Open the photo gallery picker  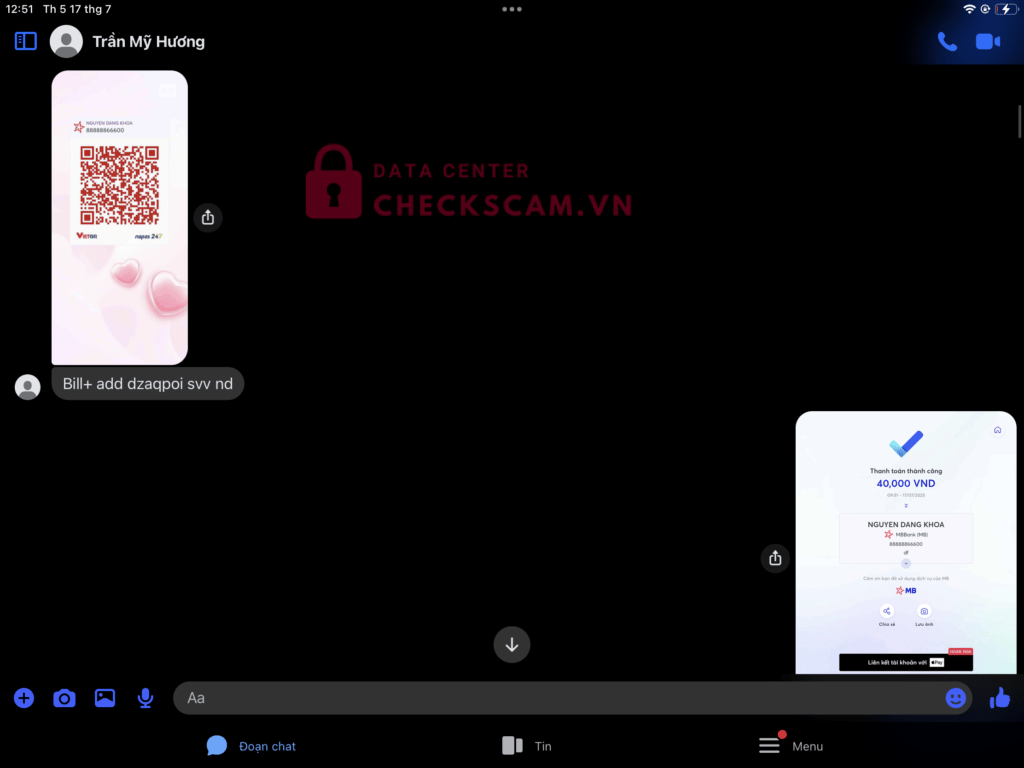pyautogui.click(x=104, y=698)
